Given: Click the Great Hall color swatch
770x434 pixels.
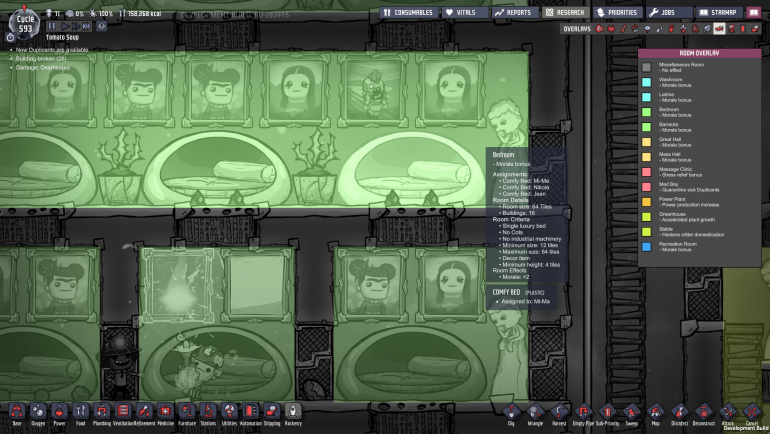Looking at the screenshot, I should point(647,142).
